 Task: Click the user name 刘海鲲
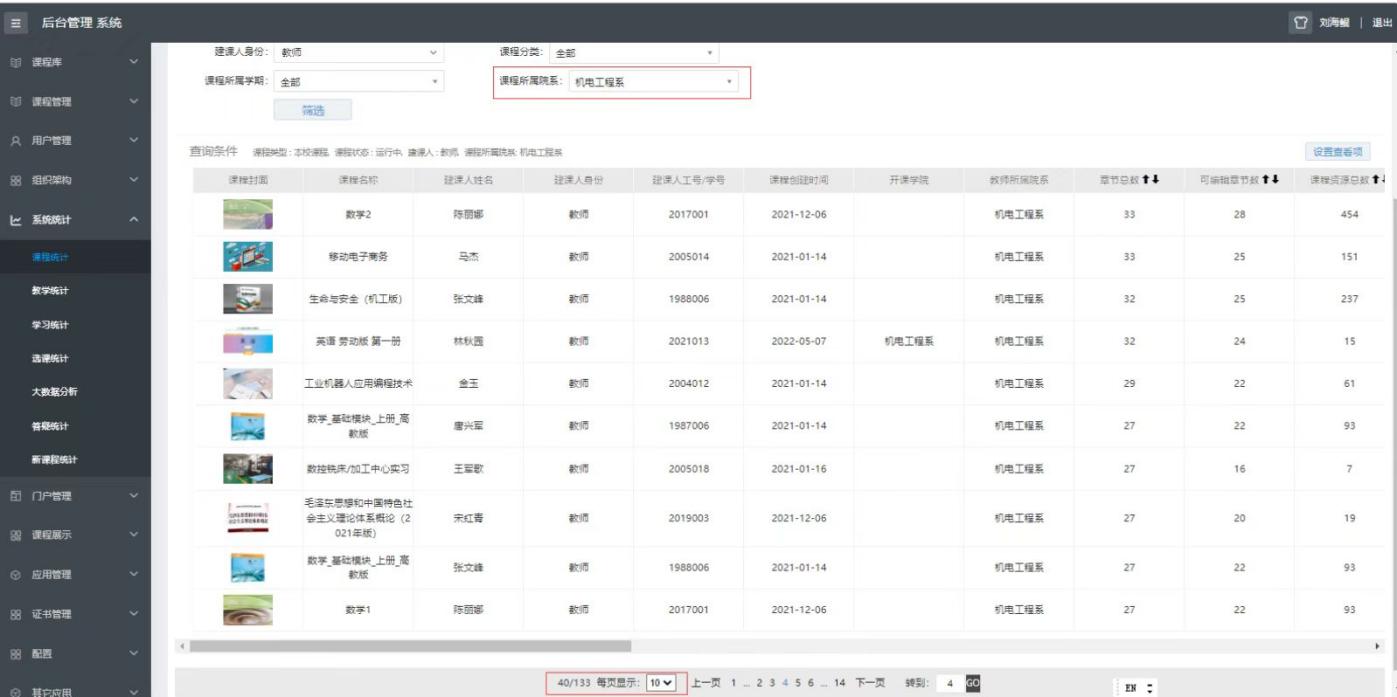[1335, 23]
